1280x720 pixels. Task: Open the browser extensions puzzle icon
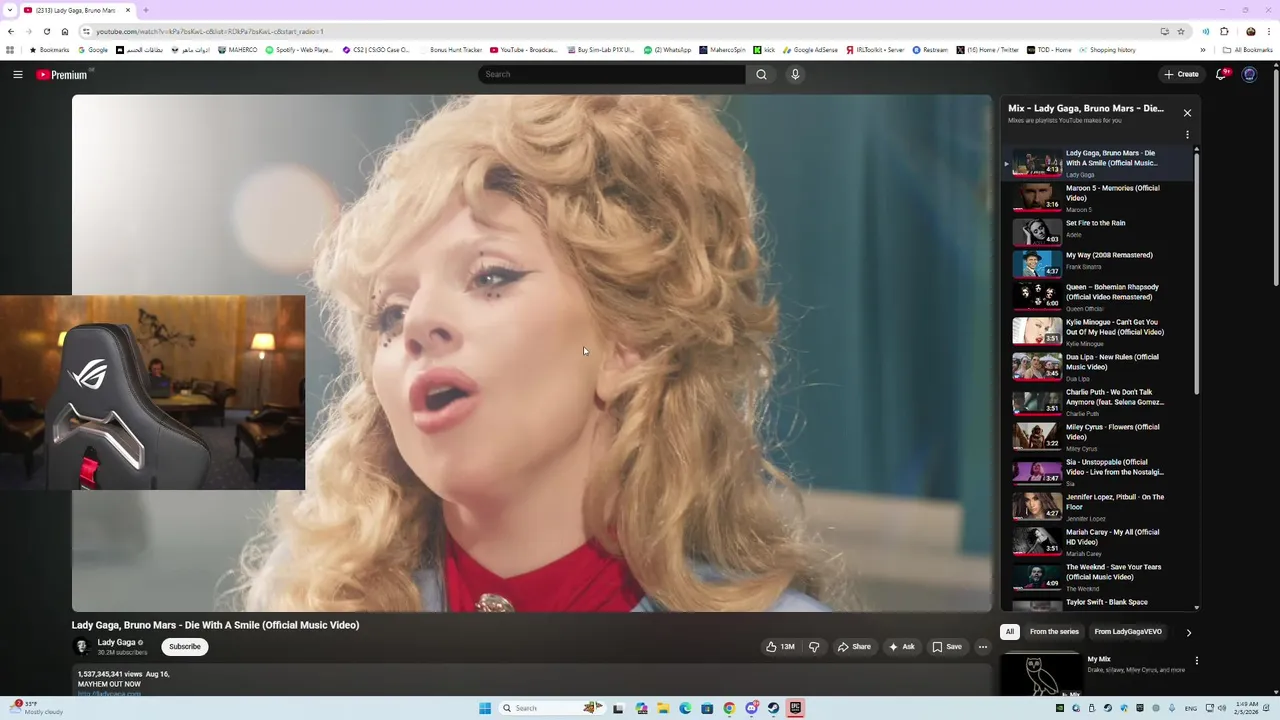tap(1224, 31)
